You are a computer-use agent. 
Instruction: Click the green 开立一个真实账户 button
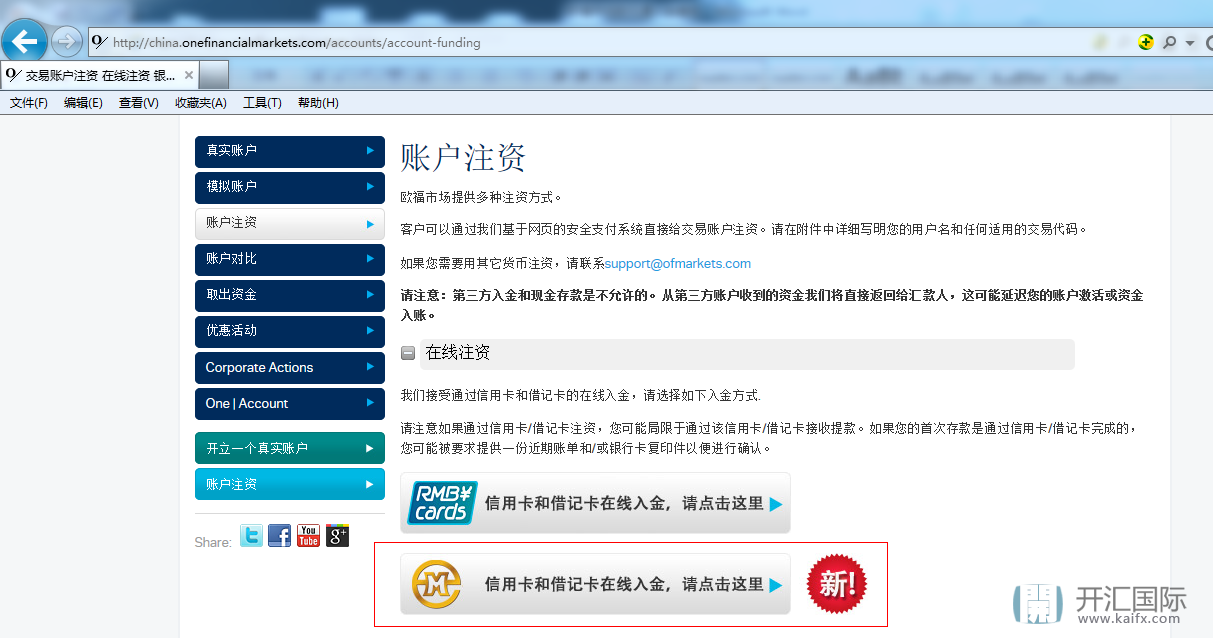pyautogui.click(x=289, y=448)
